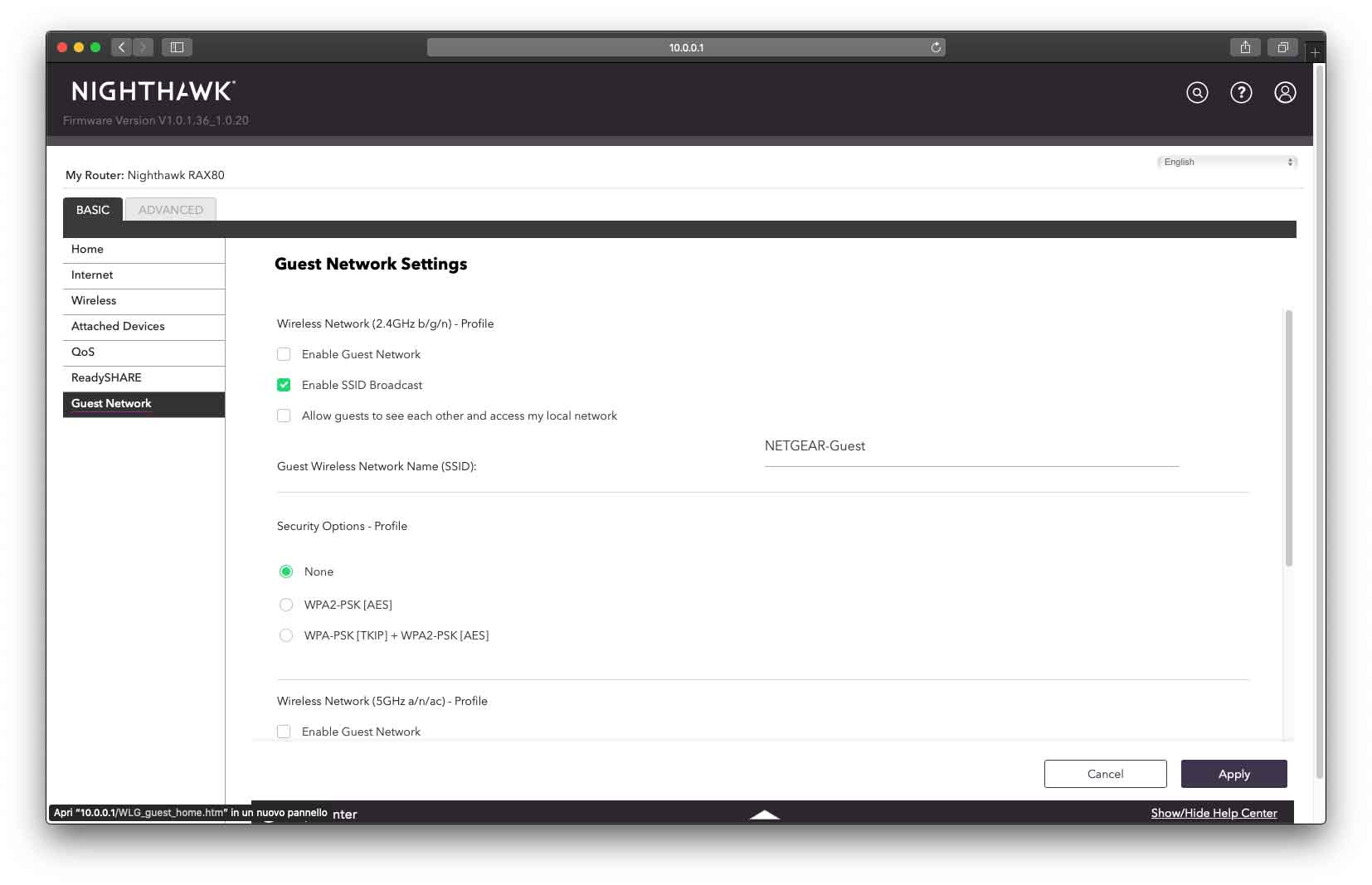1372x885 pixels.
Task: Click the search icon in Nighthawk header
Action: click(1197, 93)
